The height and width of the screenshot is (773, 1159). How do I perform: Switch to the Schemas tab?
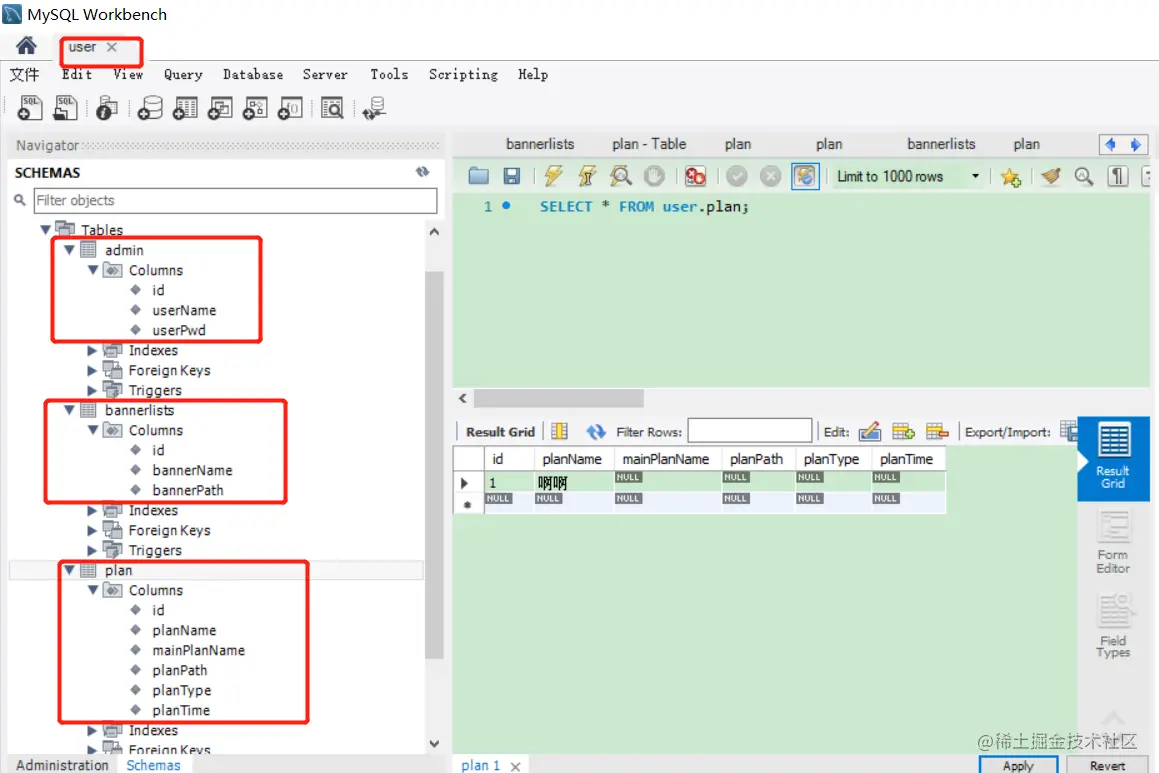[x=153, y=765]
